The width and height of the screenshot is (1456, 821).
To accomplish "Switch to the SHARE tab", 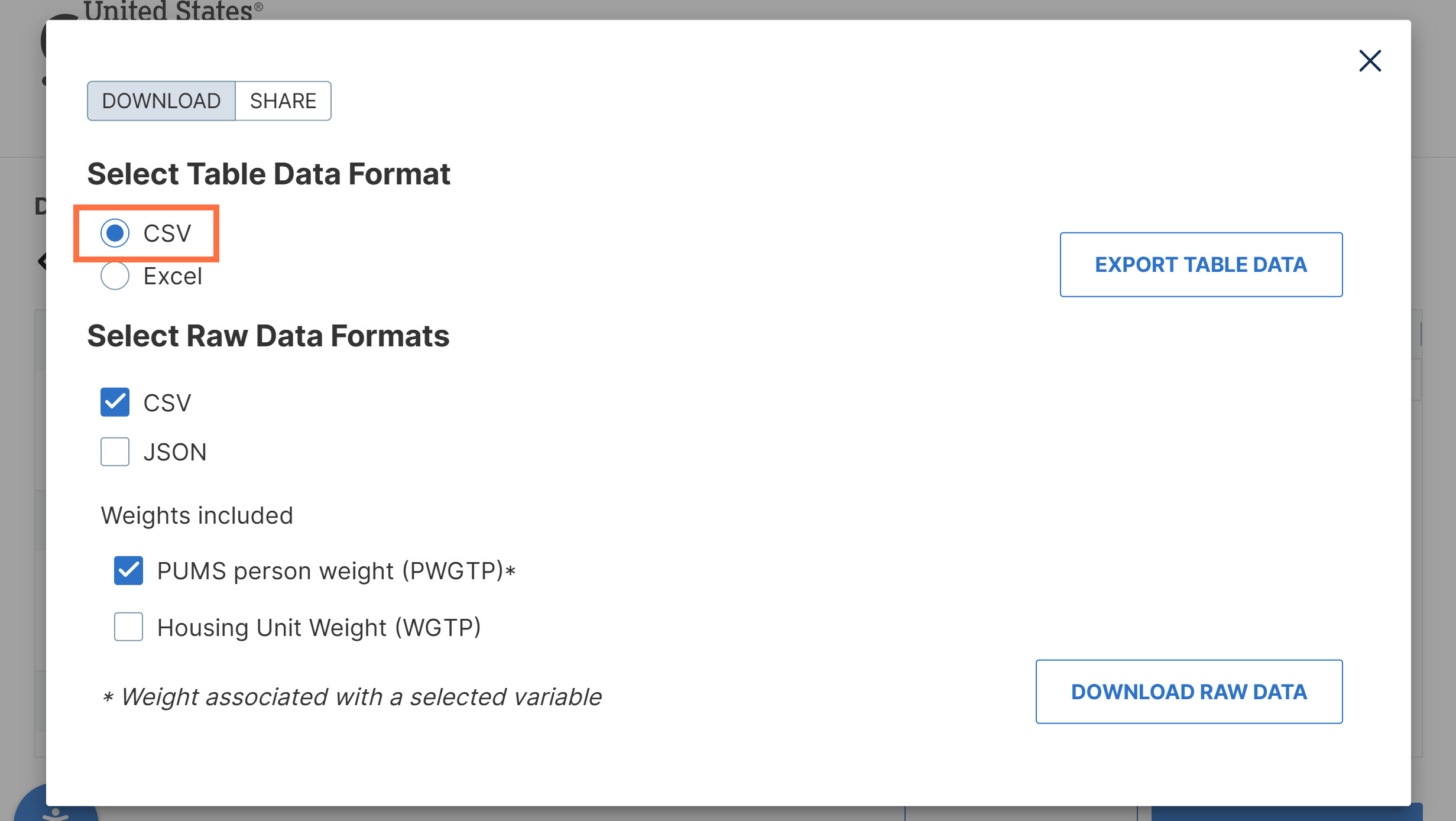I will [283, 101].
